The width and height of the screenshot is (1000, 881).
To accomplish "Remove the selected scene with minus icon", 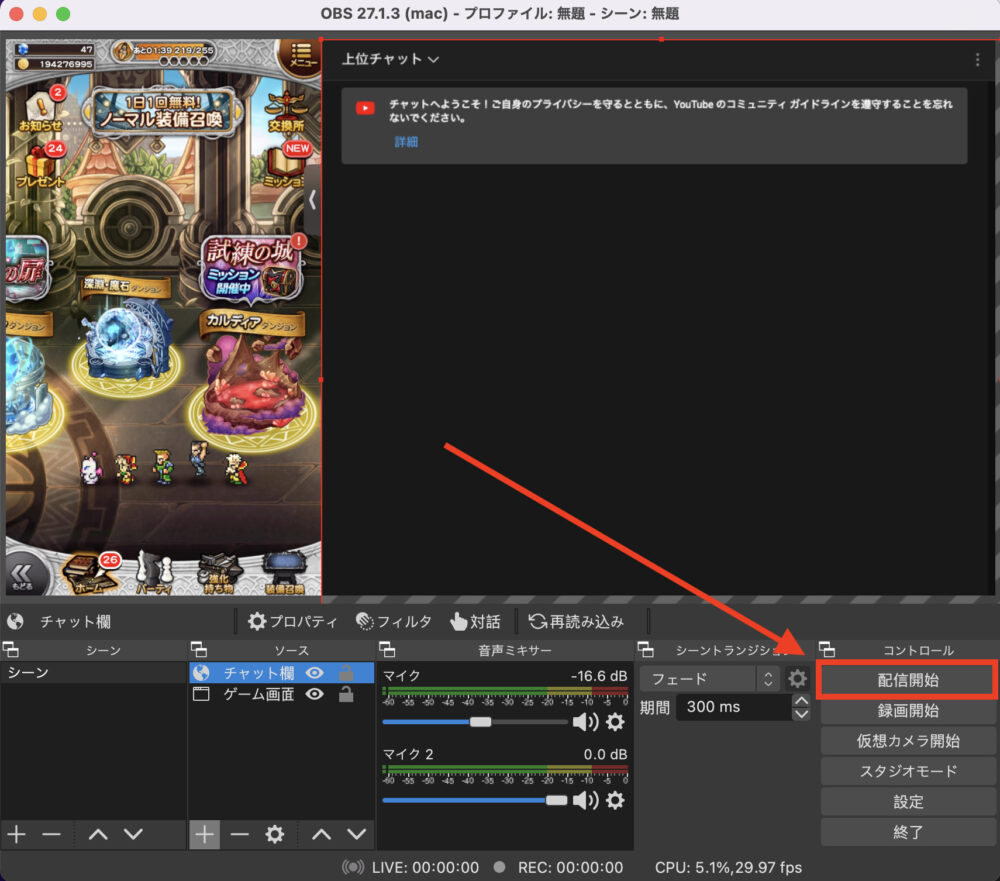I will point(51,834).
